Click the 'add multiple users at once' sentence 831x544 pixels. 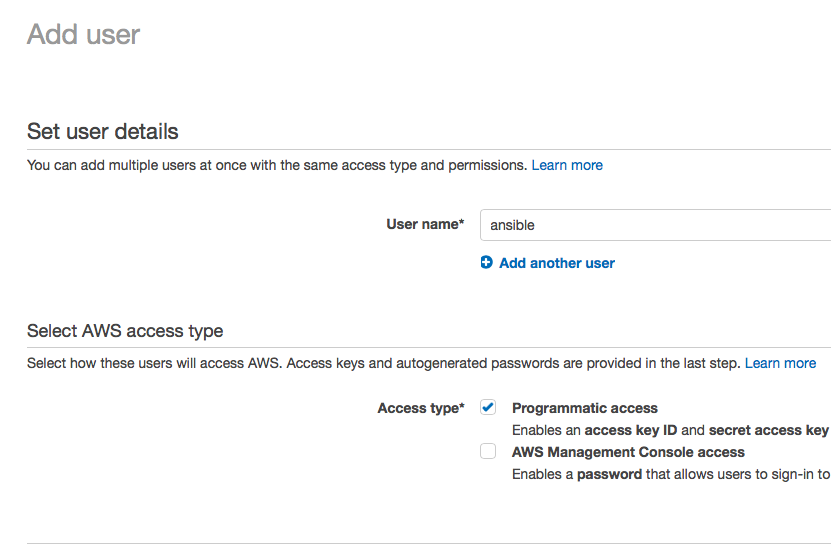pos(277,165)
